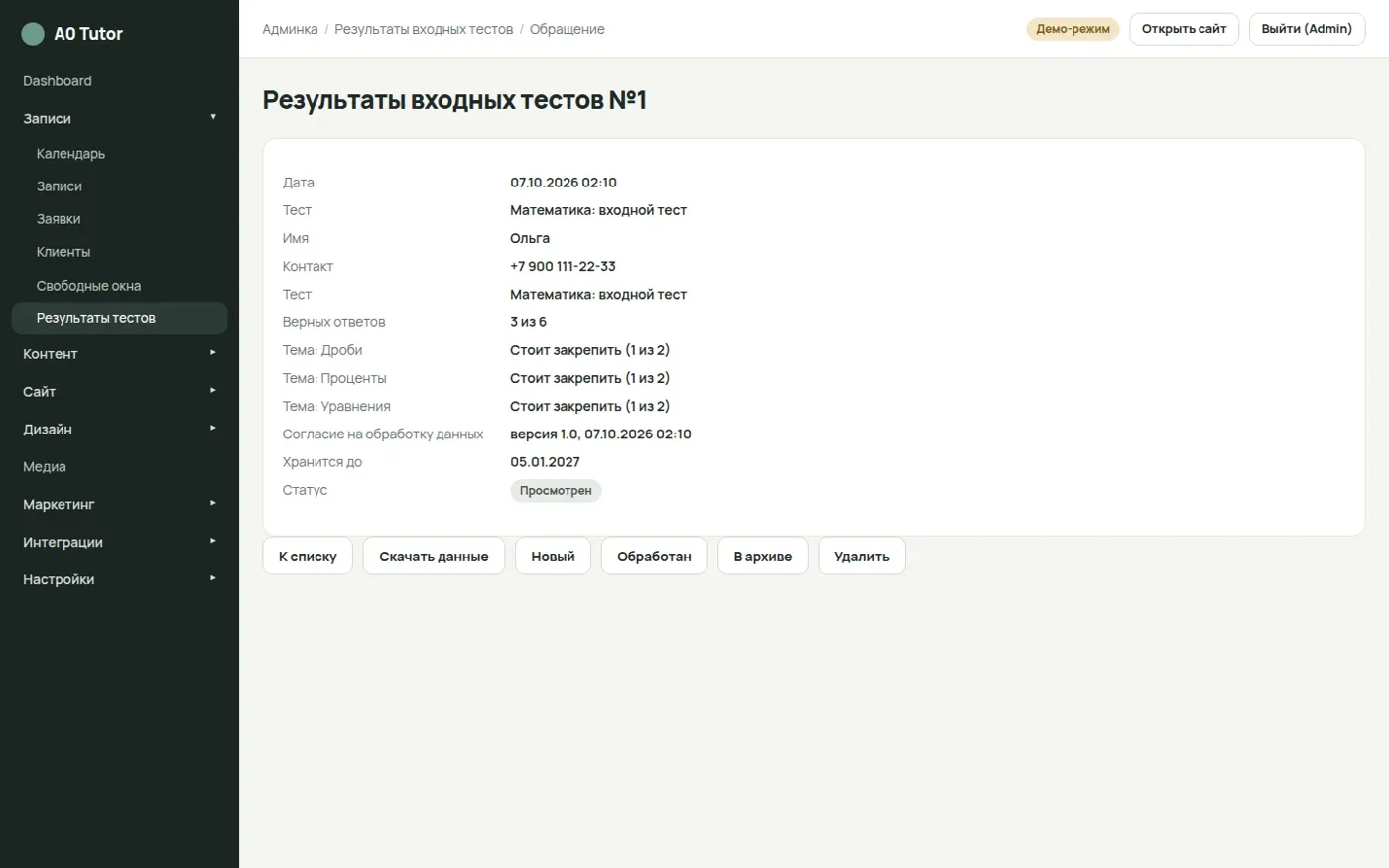
Task: Open Dashboard in the sidebar
Action: pos(58,81)
